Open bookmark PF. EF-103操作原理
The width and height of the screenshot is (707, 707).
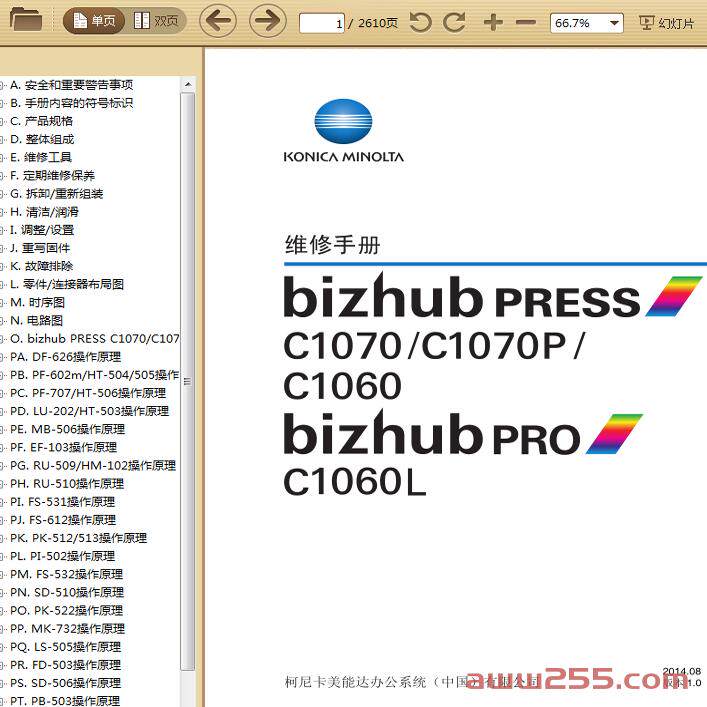tap(64, 447)
